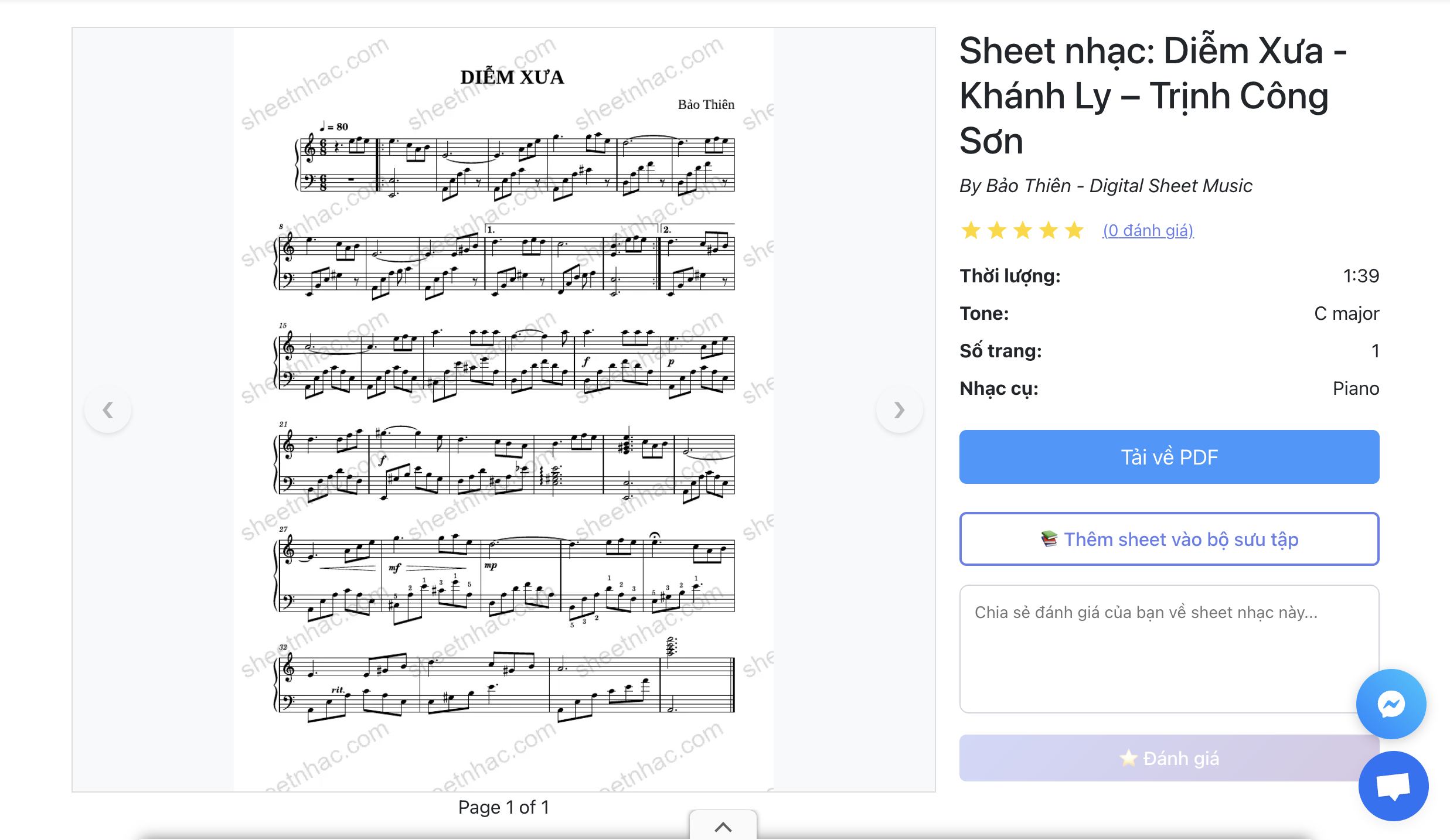Advance to next page with right chevron
The height and width of the screenshot is (840, 1450).
[x=899, y=409]
